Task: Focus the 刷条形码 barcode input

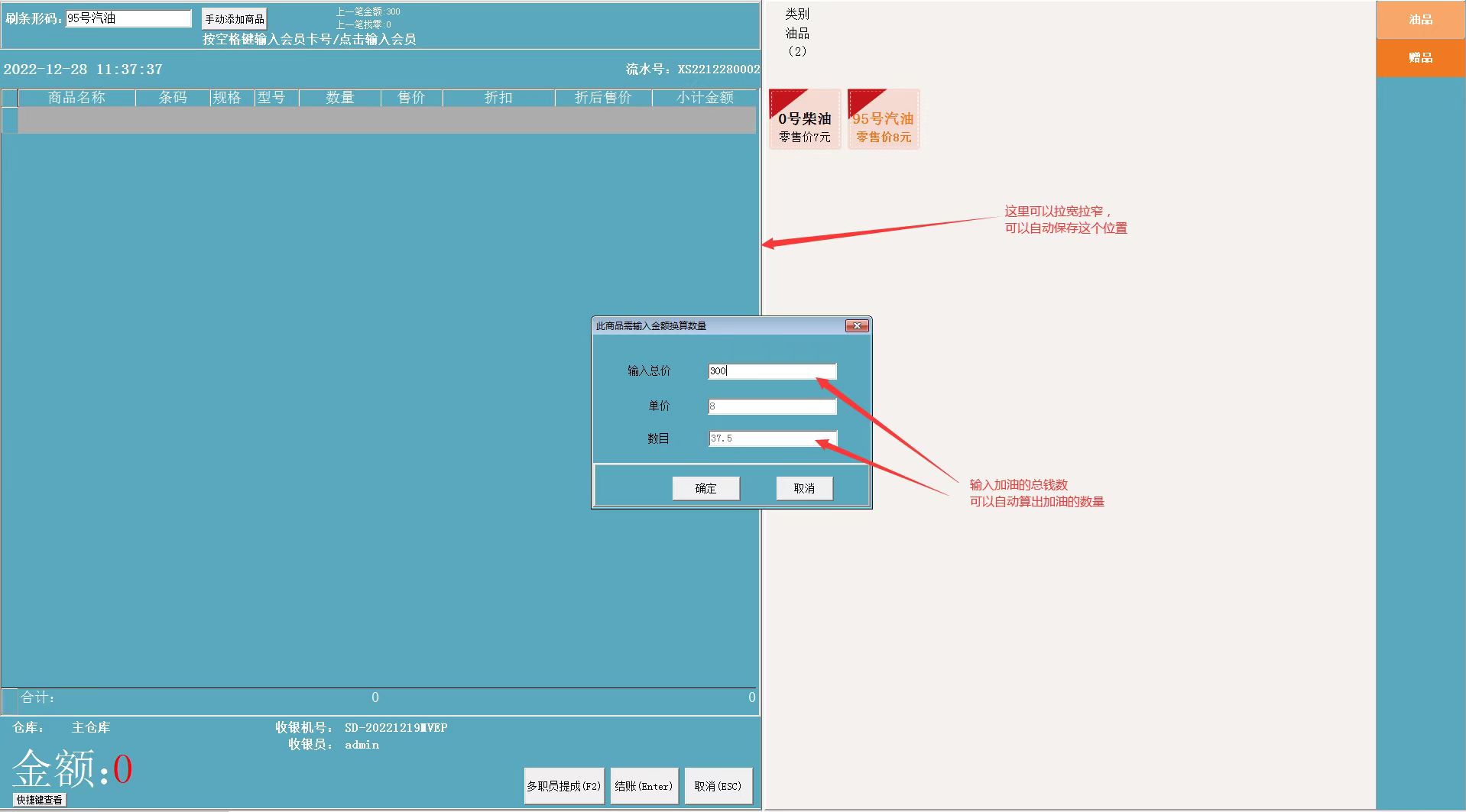Action: pos(128,18)
